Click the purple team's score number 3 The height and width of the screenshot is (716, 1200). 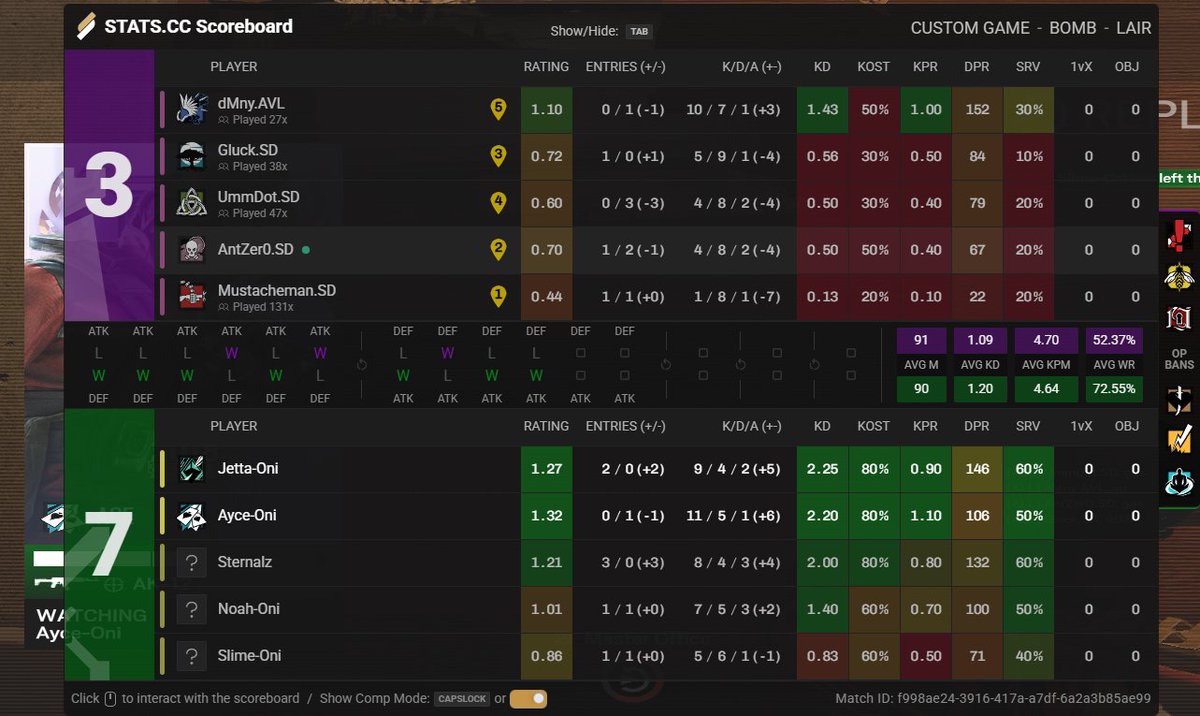(x=109, y=186)
